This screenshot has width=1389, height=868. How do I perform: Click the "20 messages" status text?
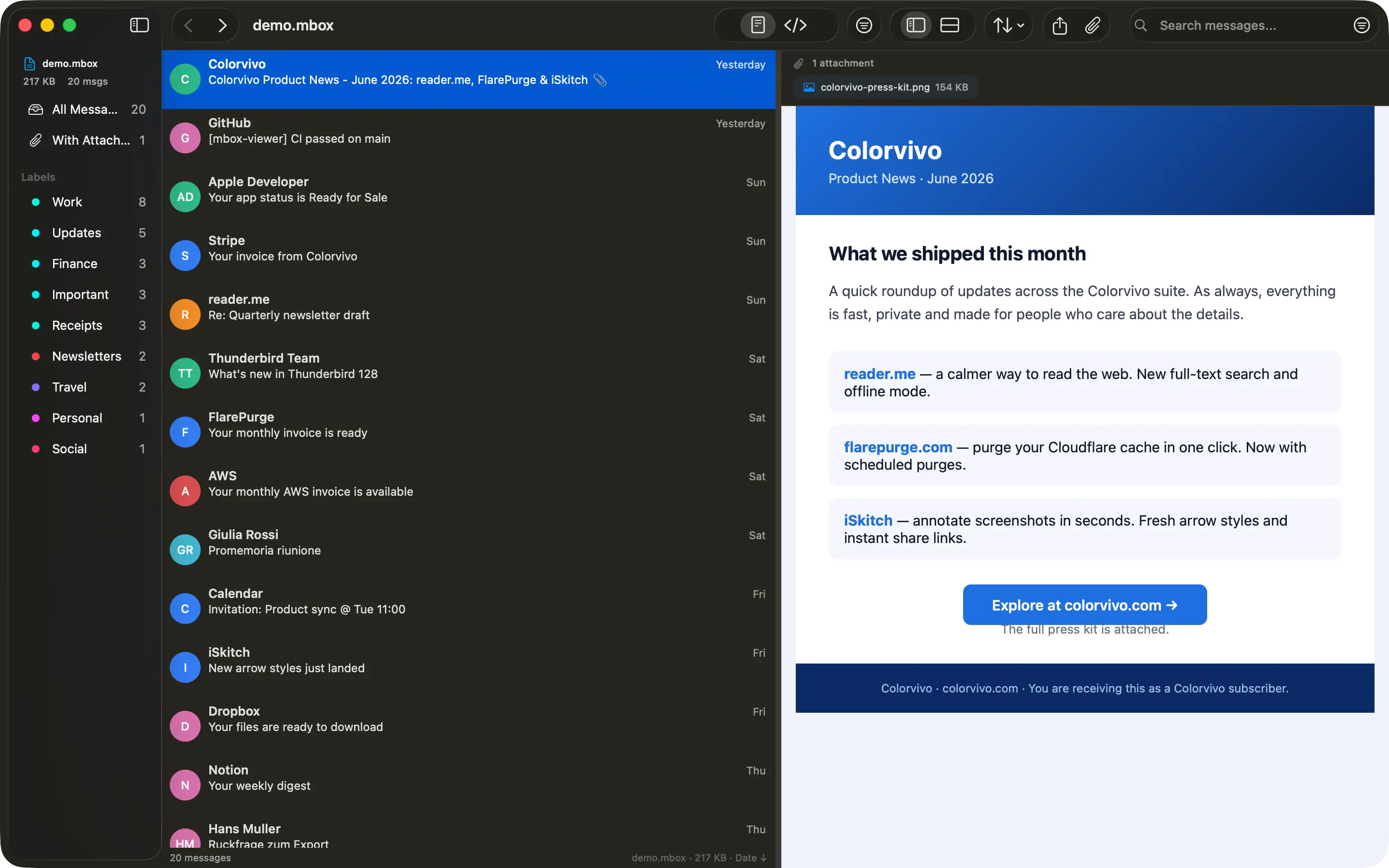[x=200, y=858]
